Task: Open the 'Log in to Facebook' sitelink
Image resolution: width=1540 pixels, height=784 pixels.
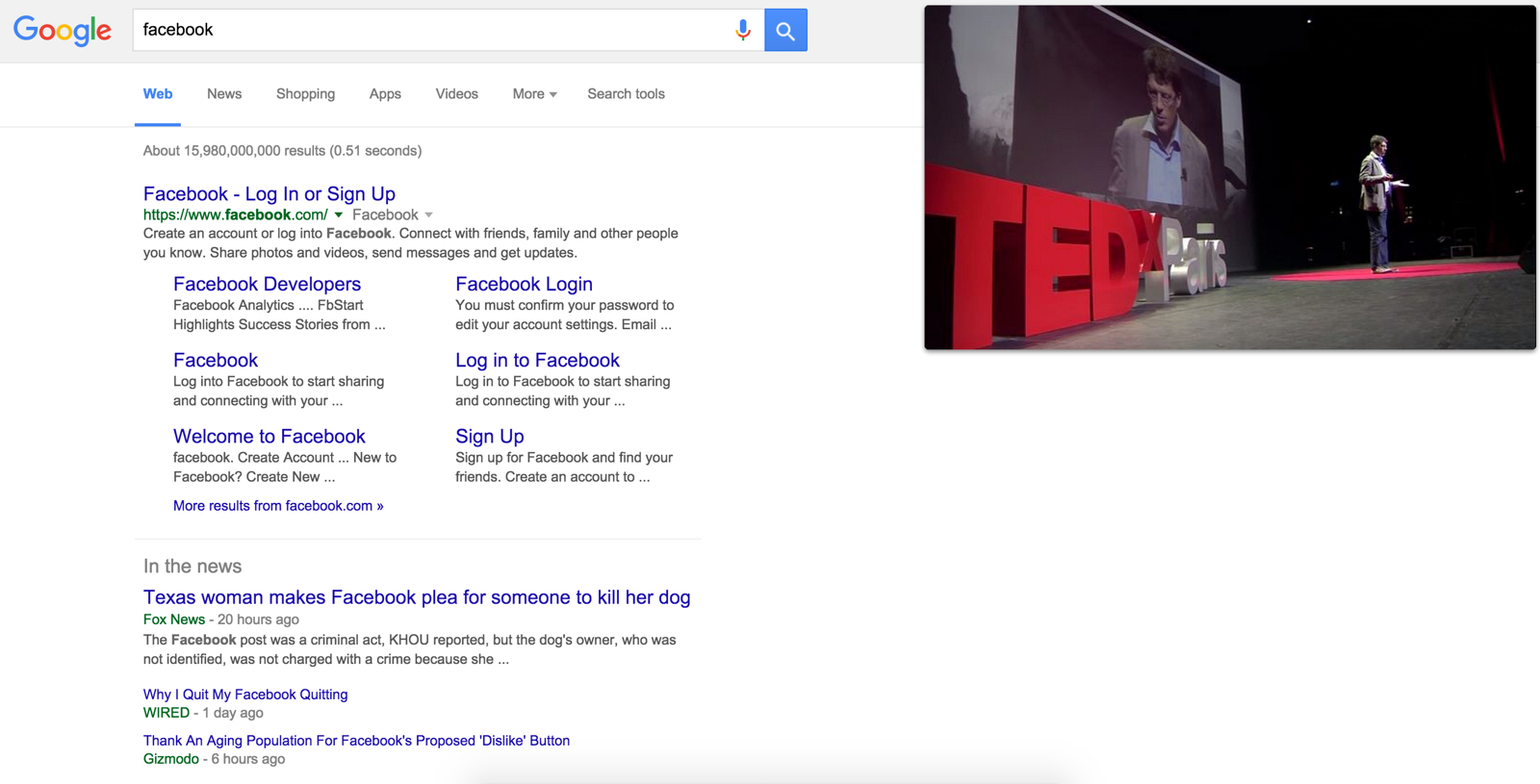Action: click(x=537, y=360)
